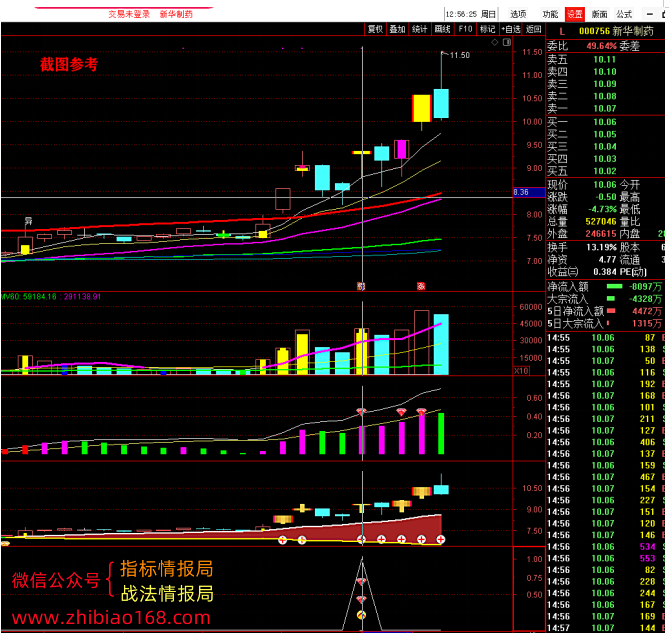Click the rightmost plus-circle signal in the fourth panel
This screenshot has height=634, width=669.
441,540
